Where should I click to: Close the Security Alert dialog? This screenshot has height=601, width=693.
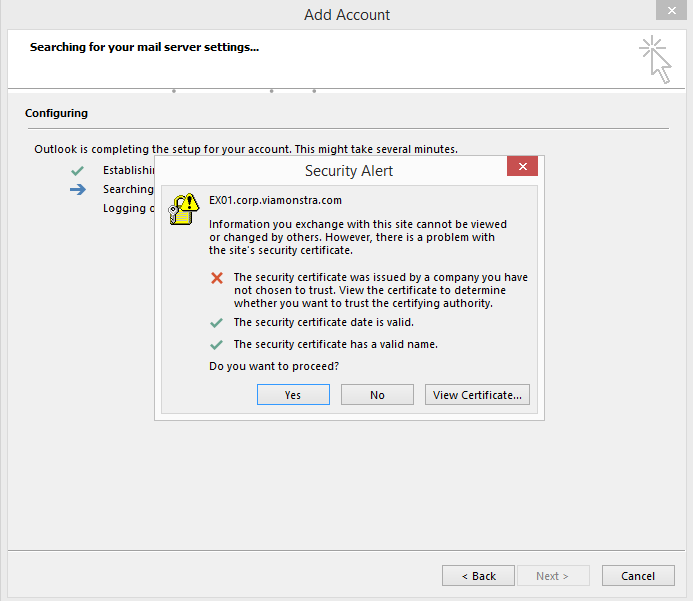click(x=522, y=167)
